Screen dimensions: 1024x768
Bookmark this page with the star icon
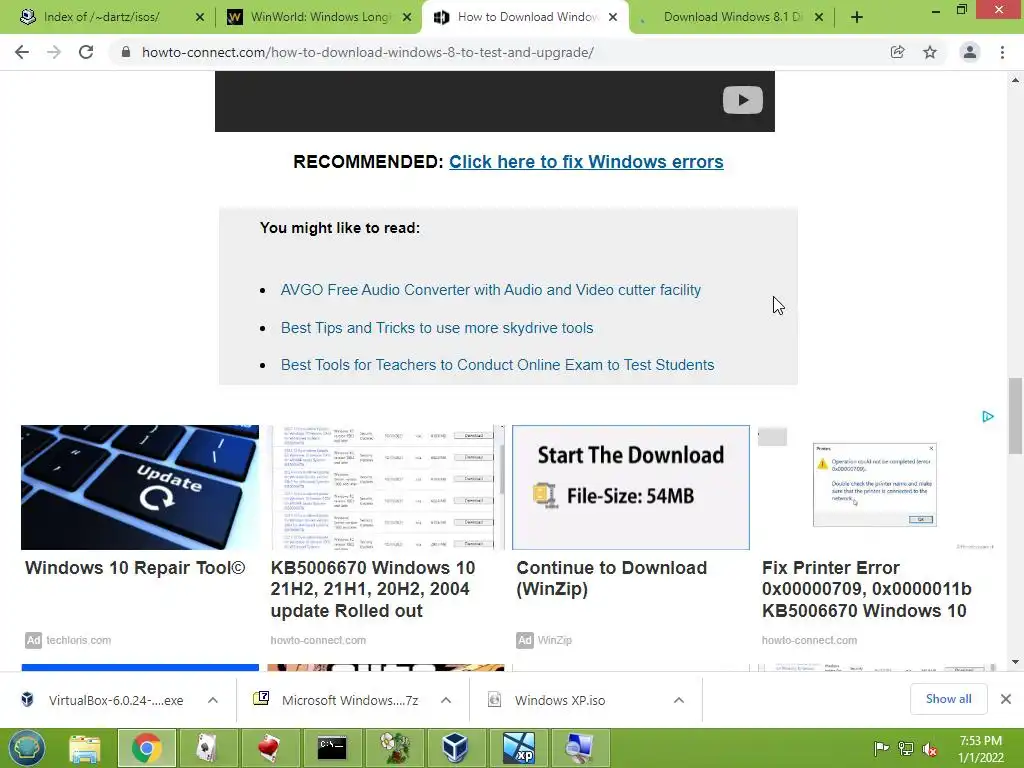930,52
